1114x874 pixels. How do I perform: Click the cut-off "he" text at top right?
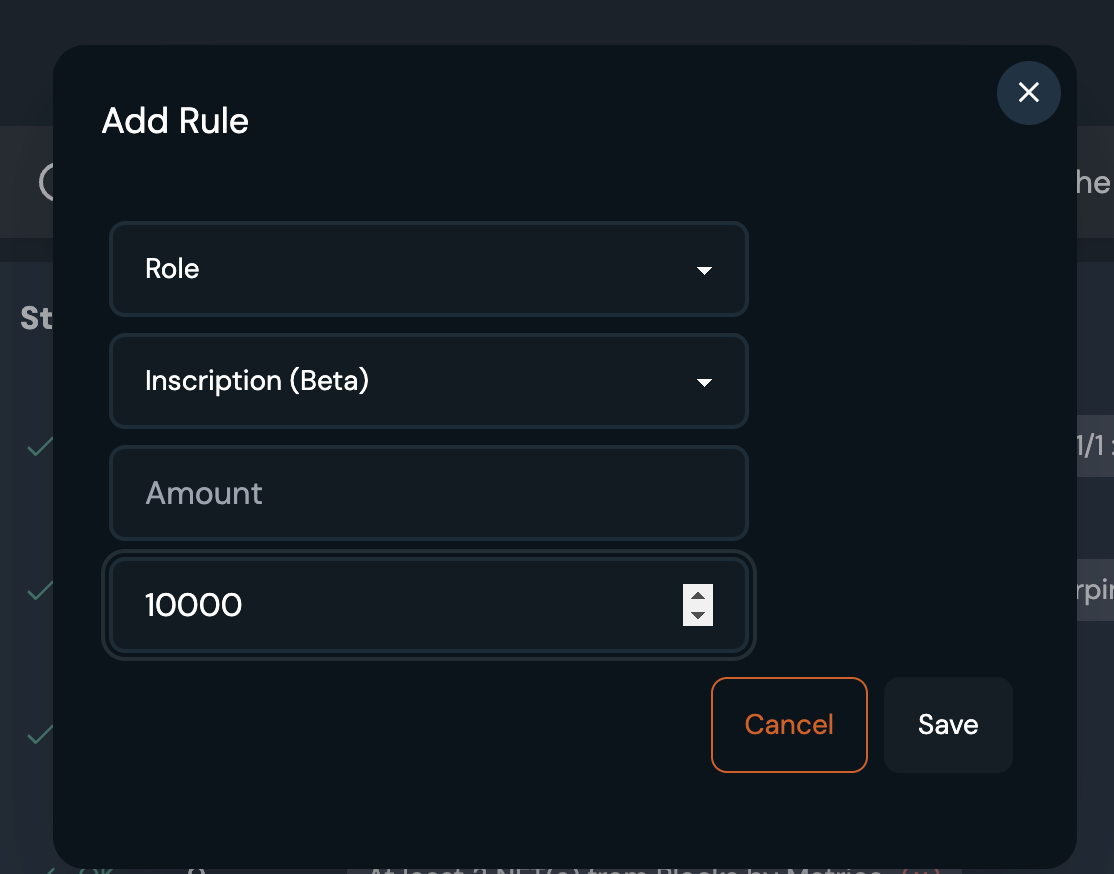tap(1094, 182)
